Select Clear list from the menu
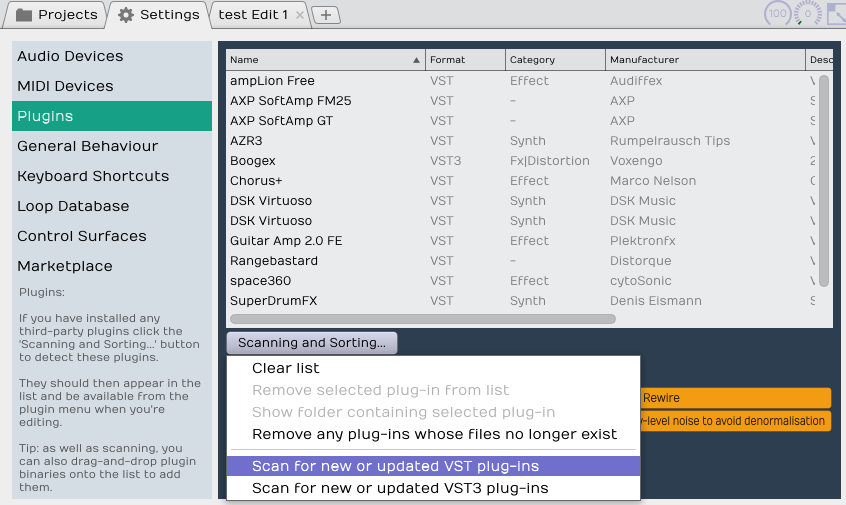The image size is (846, 505). point(286,368)
